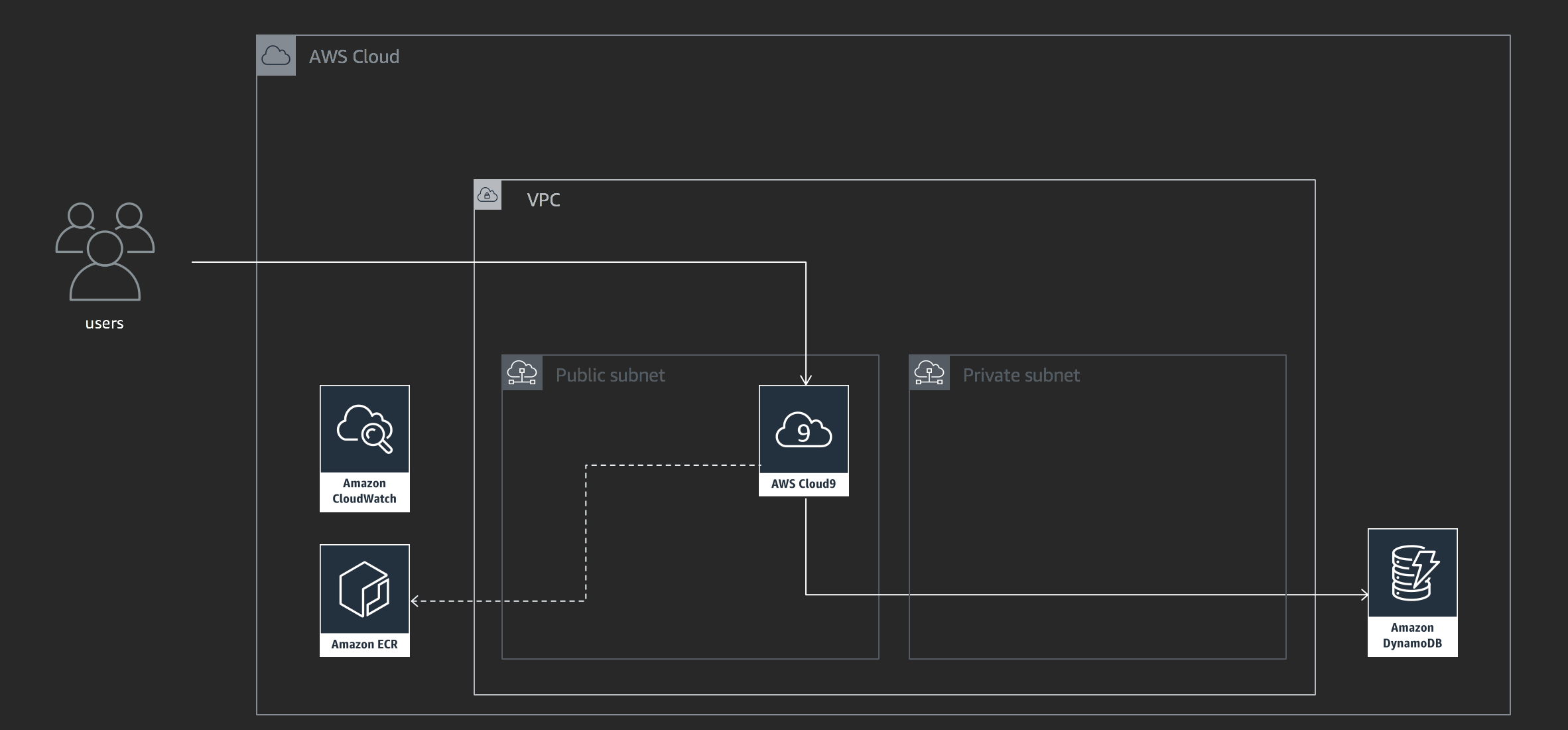1568x730 pixels.
Task: Click the "AWS Cloud9" caption
Action: 804,484
